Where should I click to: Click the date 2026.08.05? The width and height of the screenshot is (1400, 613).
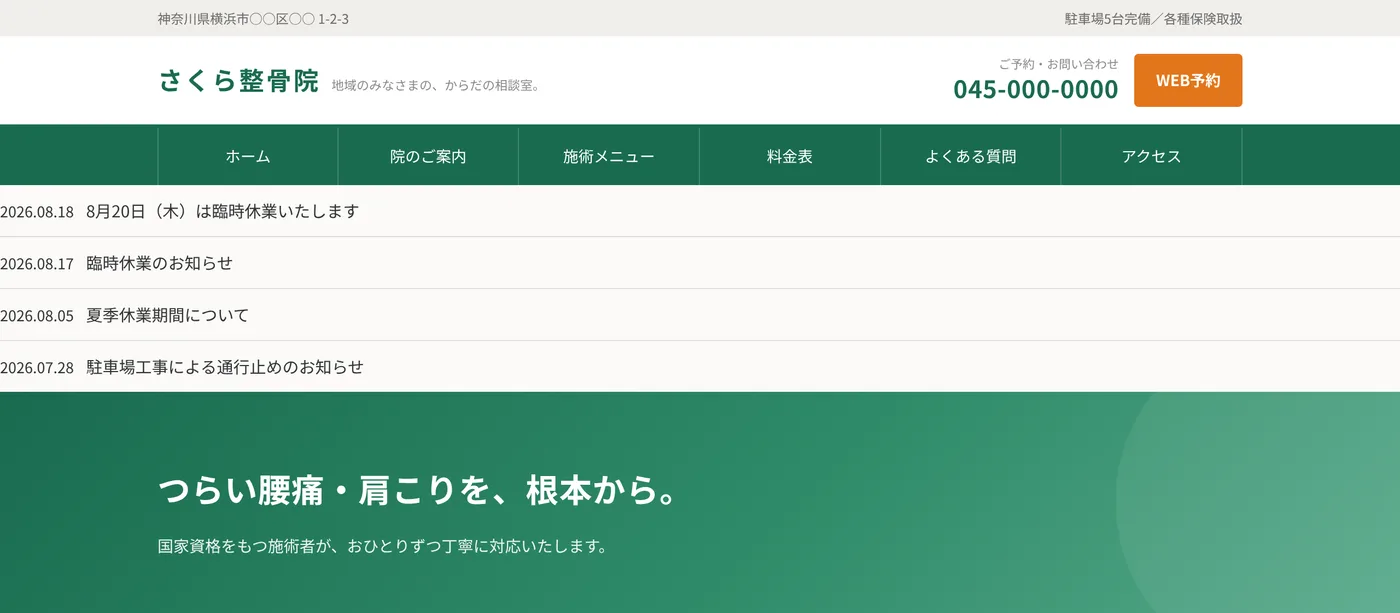coord(37,316)
